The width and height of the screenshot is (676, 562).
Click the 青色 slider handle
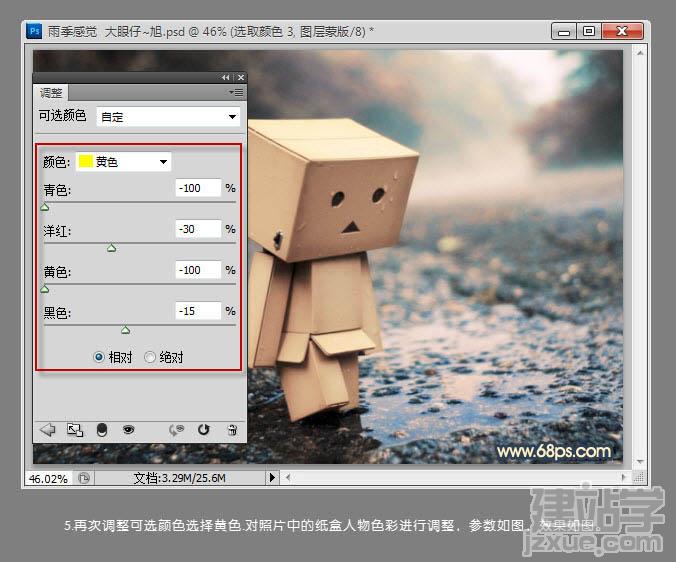(44, 207)
